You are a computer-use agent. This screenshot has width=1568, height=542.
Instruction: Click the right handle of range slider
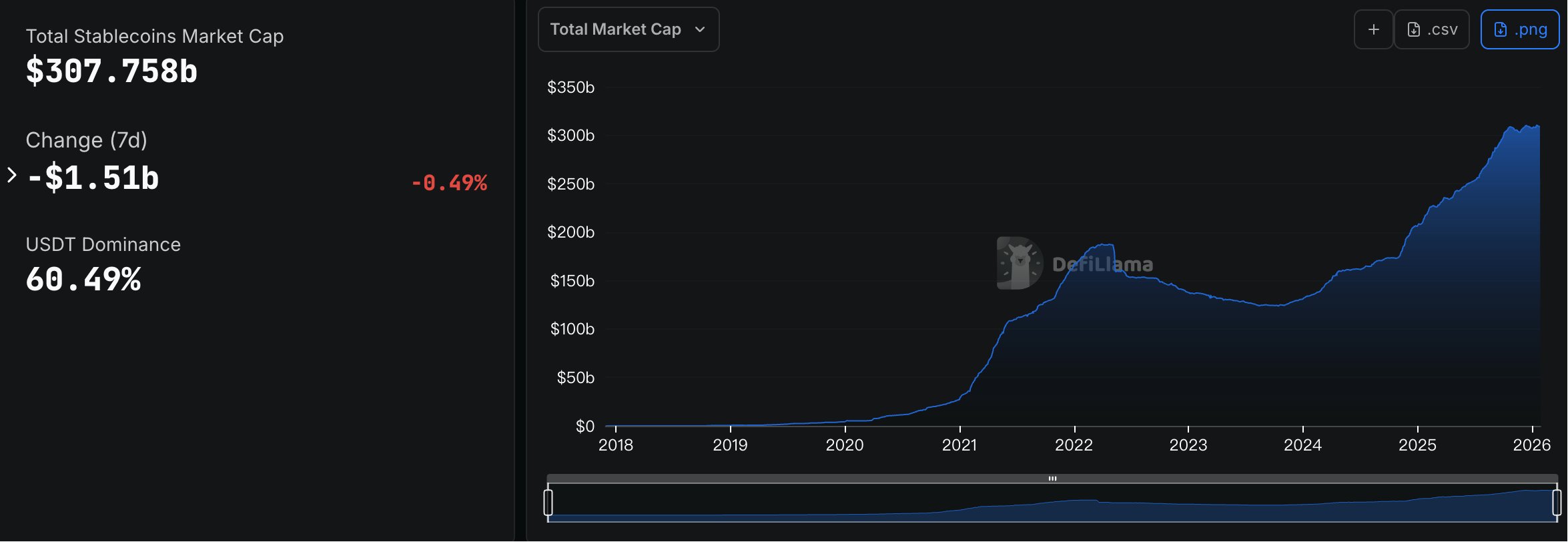1557,502
